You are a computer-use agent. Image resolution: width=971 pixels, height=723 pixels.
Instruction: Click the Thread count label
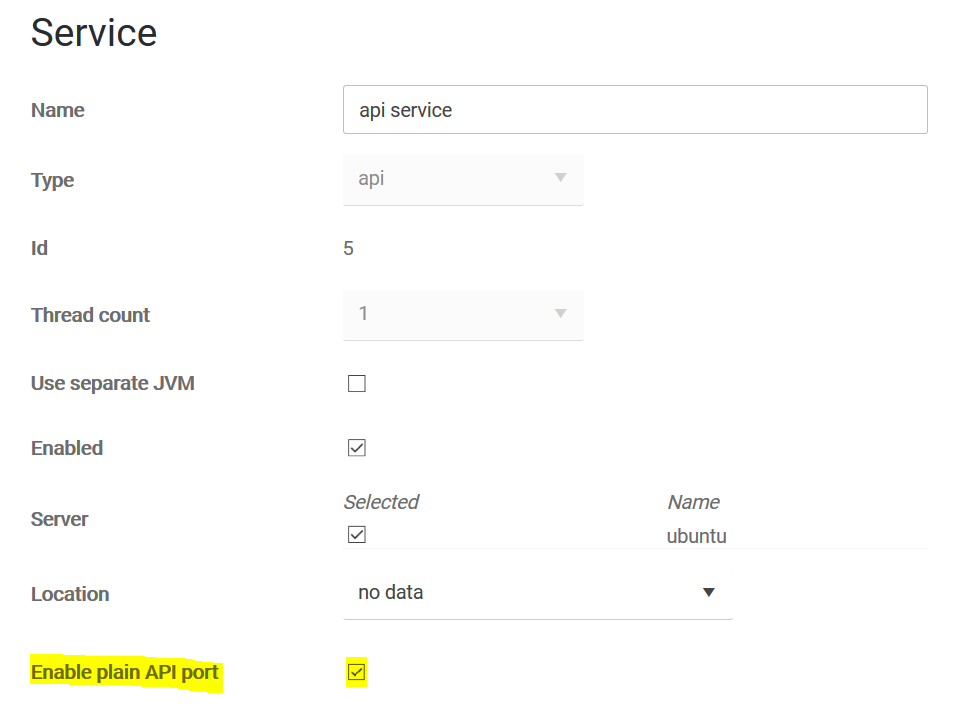[90, 315]
